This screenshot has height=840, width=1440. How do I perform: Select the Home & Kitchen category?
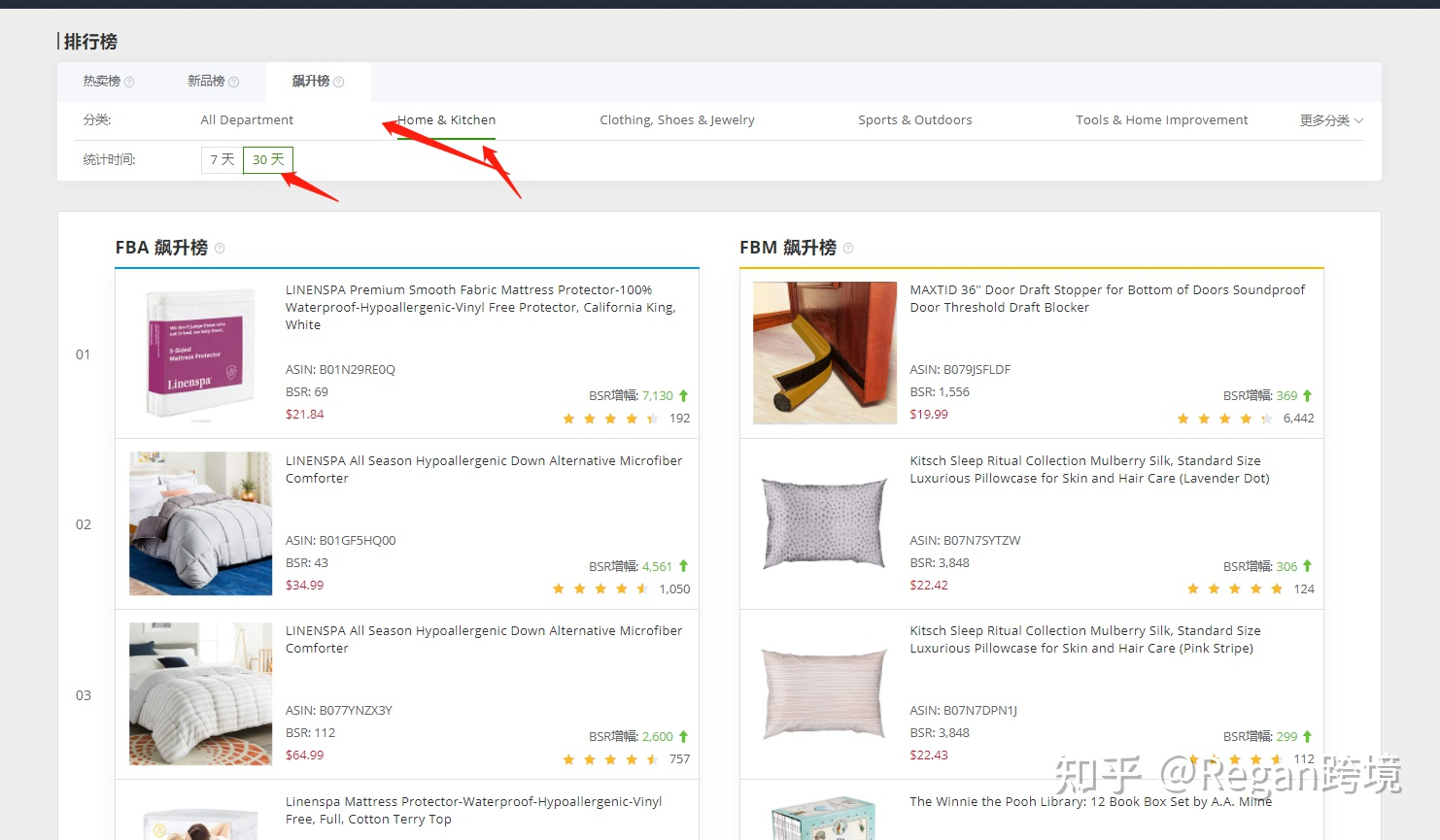point(446,120)
